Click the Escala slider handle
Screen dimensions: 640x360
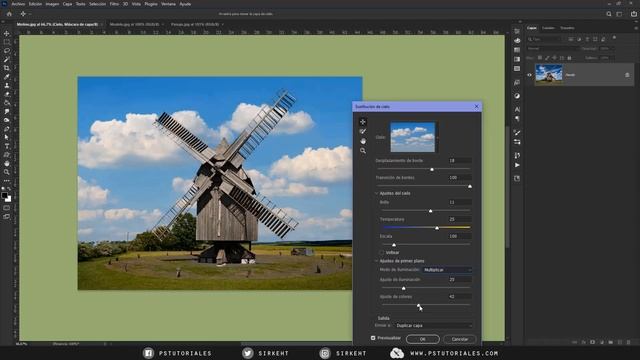pos(394,244)
